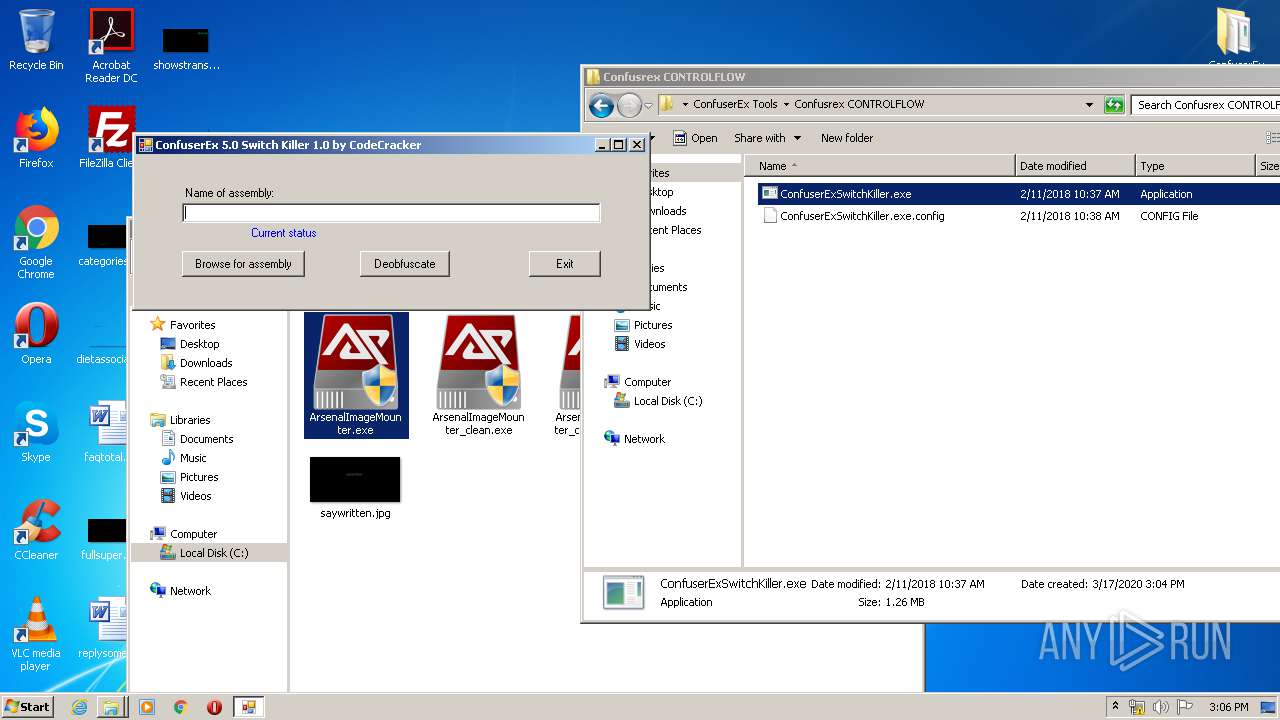This screenshot has height=720, width=1280.
Task: Open Recent Places in left explorer window
Action: (x=204, y=382)
